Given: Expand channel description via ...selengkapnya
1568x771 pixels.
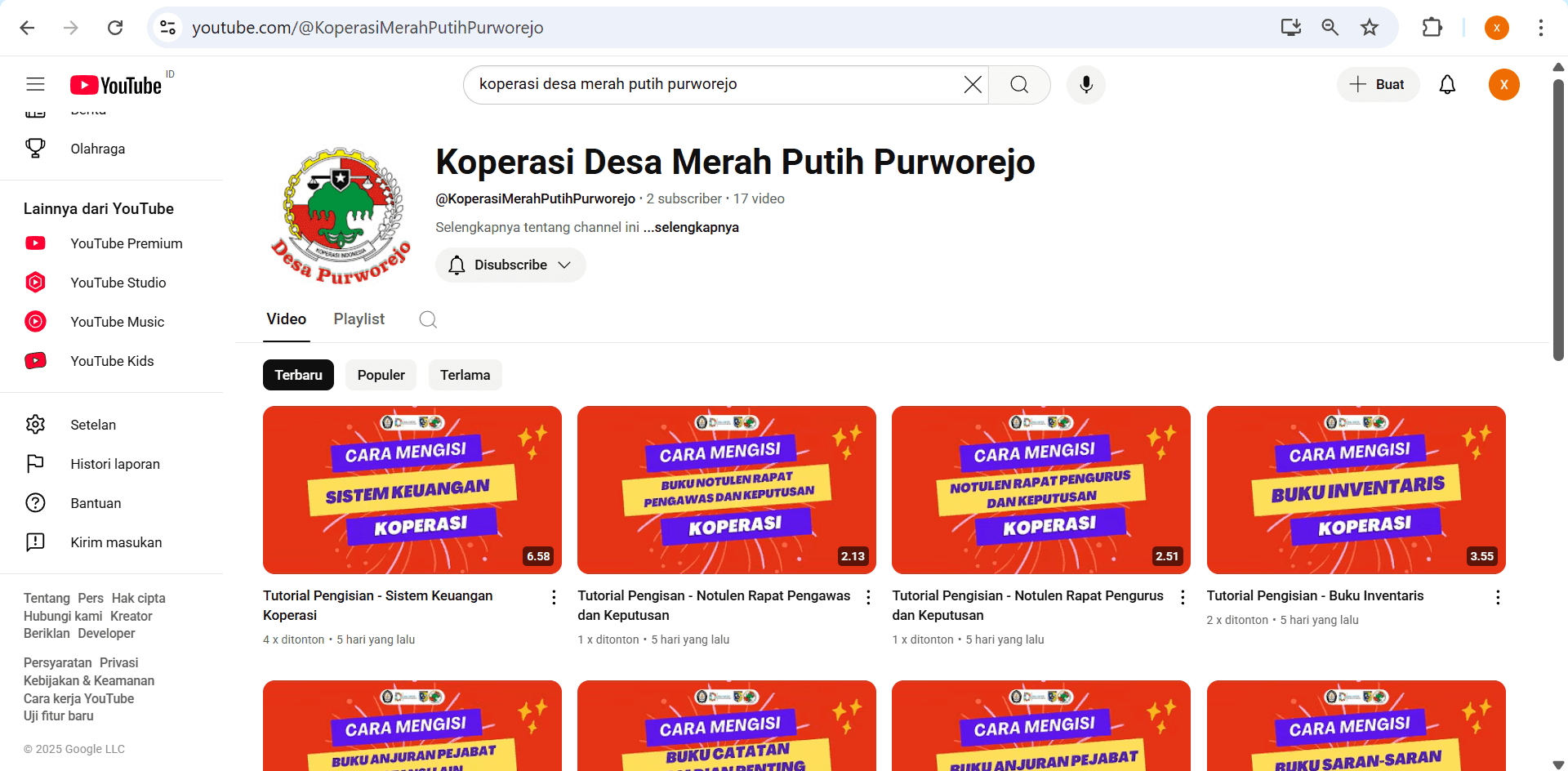Looking at the screenshot, I should click(x=691, y=227).
